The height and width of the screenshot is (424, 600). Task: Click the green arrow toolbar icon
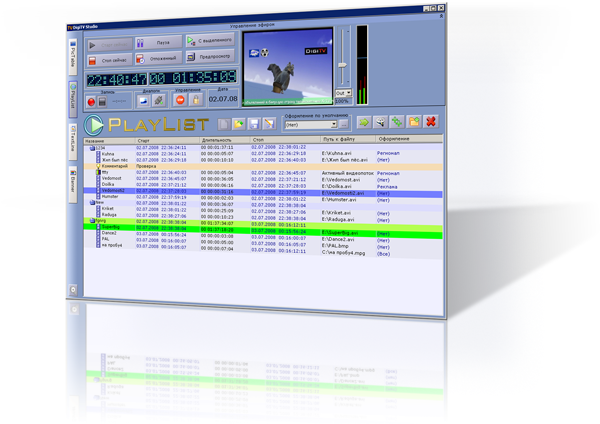point(364,122)
